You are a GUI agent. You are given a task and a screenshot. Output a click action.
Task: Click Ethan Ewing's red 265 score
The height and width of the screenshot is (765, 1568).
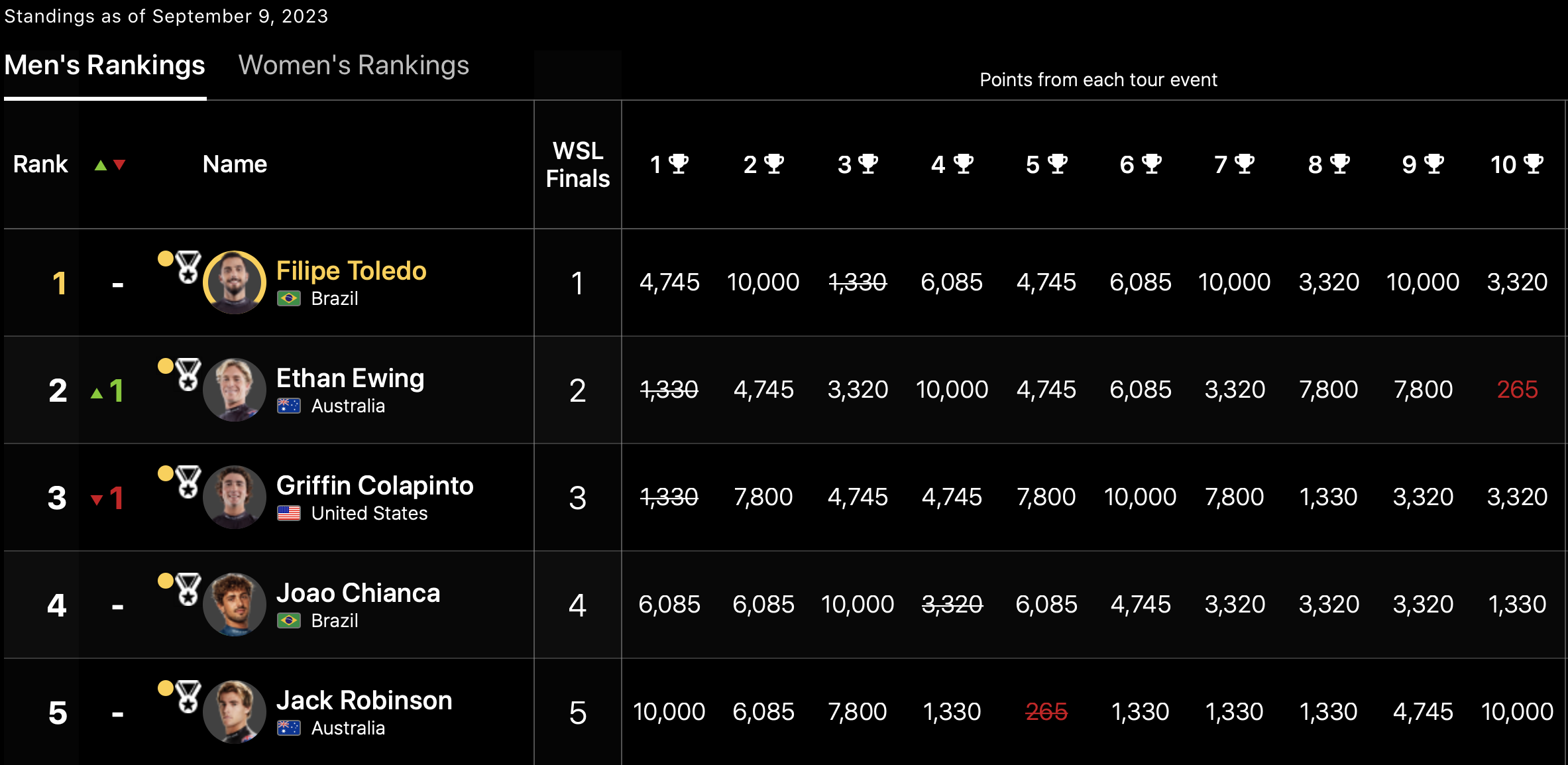pos(1517,390)
